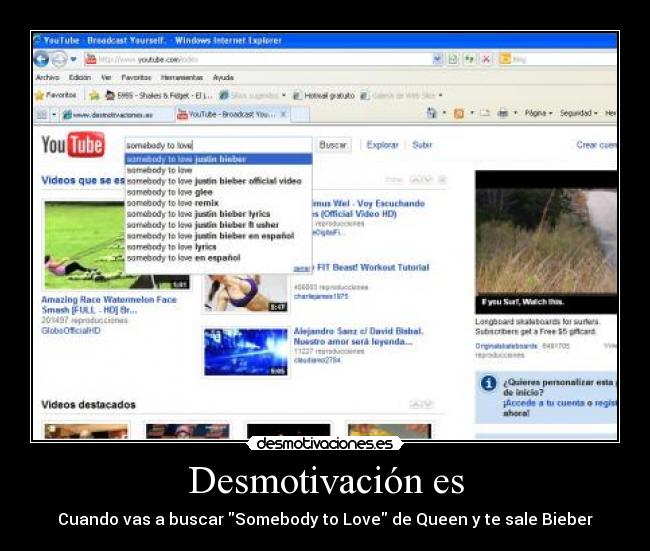Open the Shakes & Fidget favorite link
Screen dimensions: 650x551
coord(158,96)
